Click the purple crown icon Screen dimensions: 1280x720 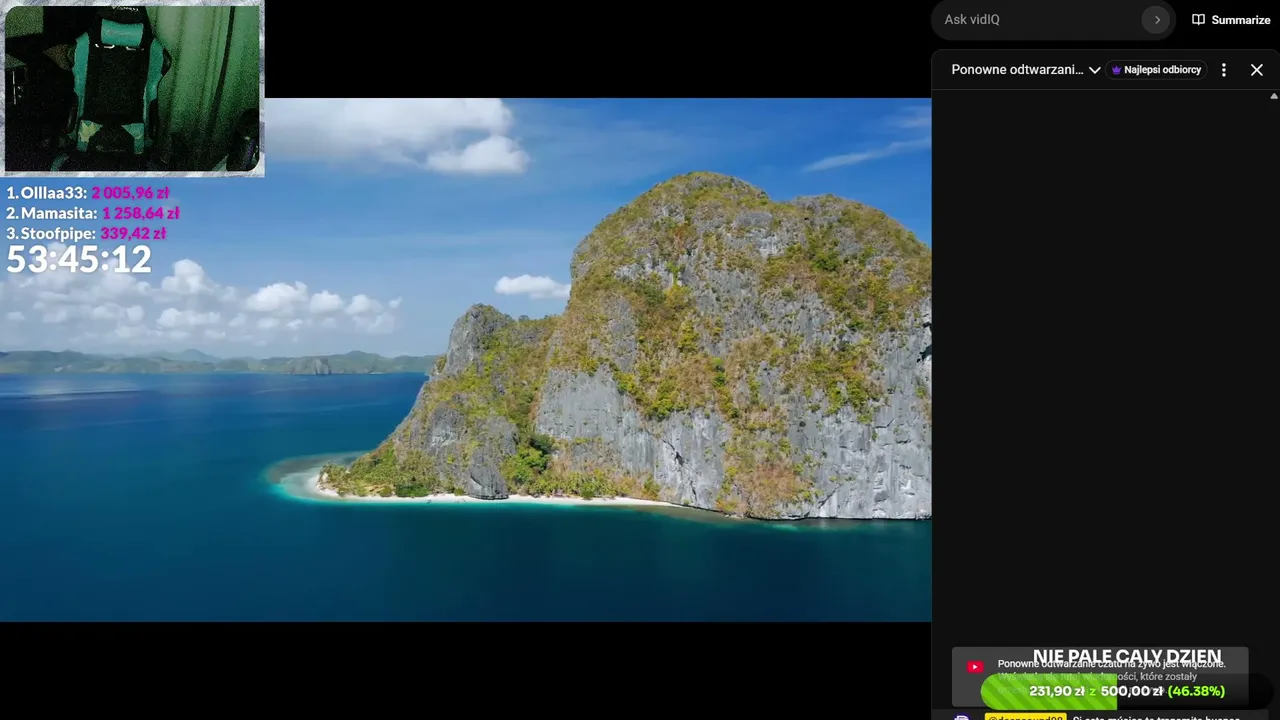coord(1117,70)
